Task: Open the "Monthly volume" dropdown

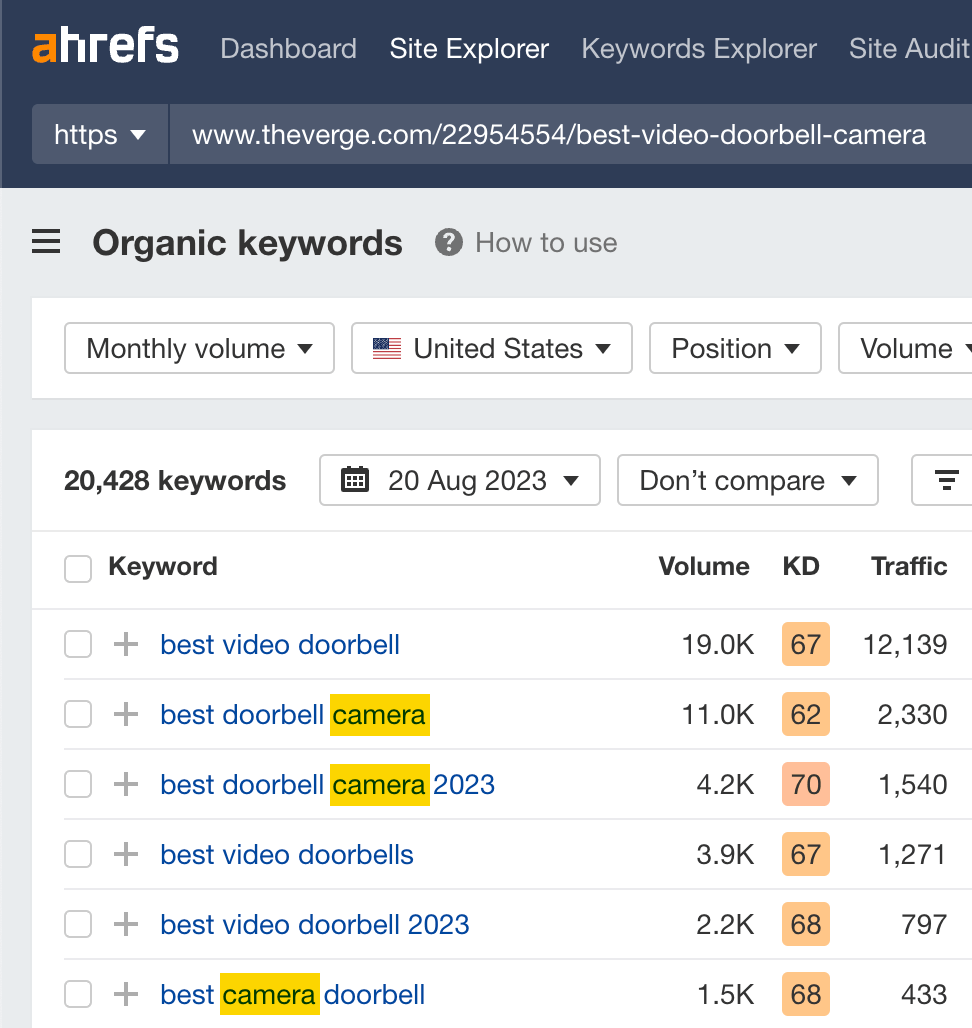Action: pos(198,348)
